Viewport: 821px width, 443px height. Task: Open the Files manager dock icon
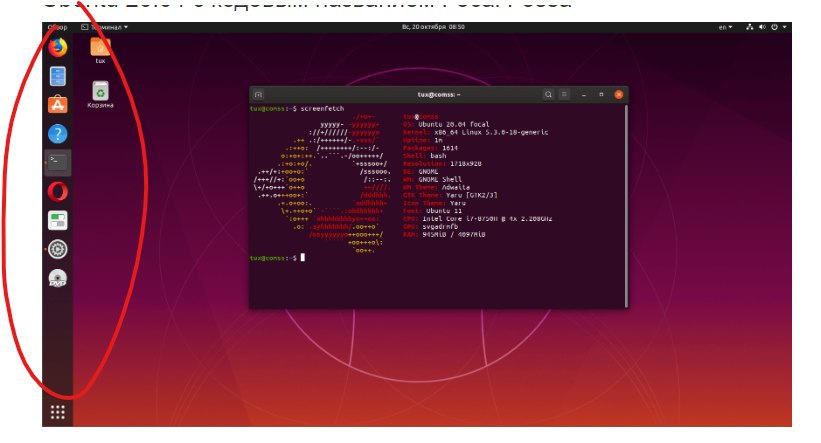tap(58, 76)
